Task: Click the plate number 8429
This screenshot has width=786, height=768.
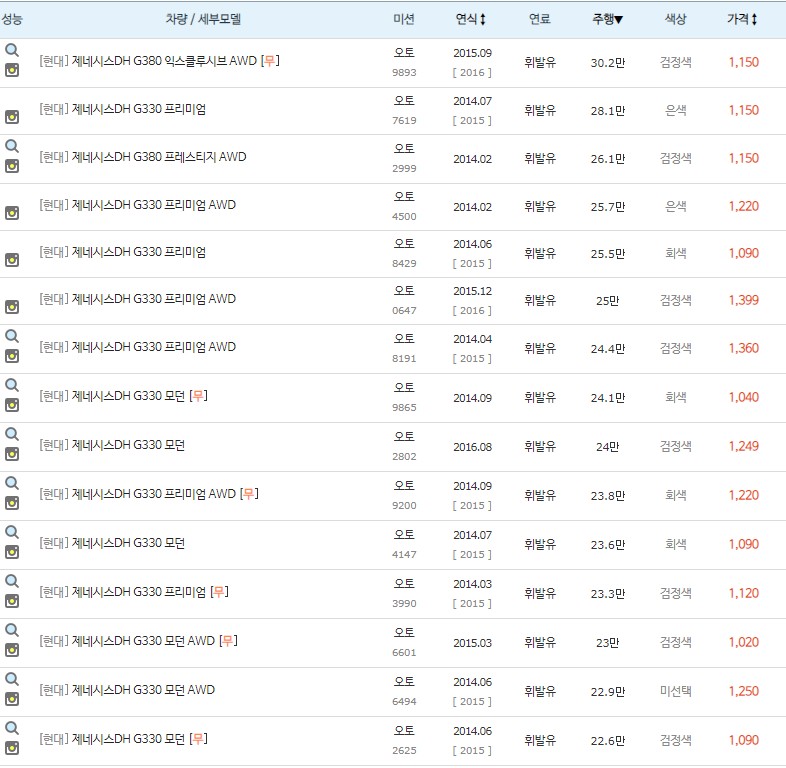Action: click(x=404, y=263)
